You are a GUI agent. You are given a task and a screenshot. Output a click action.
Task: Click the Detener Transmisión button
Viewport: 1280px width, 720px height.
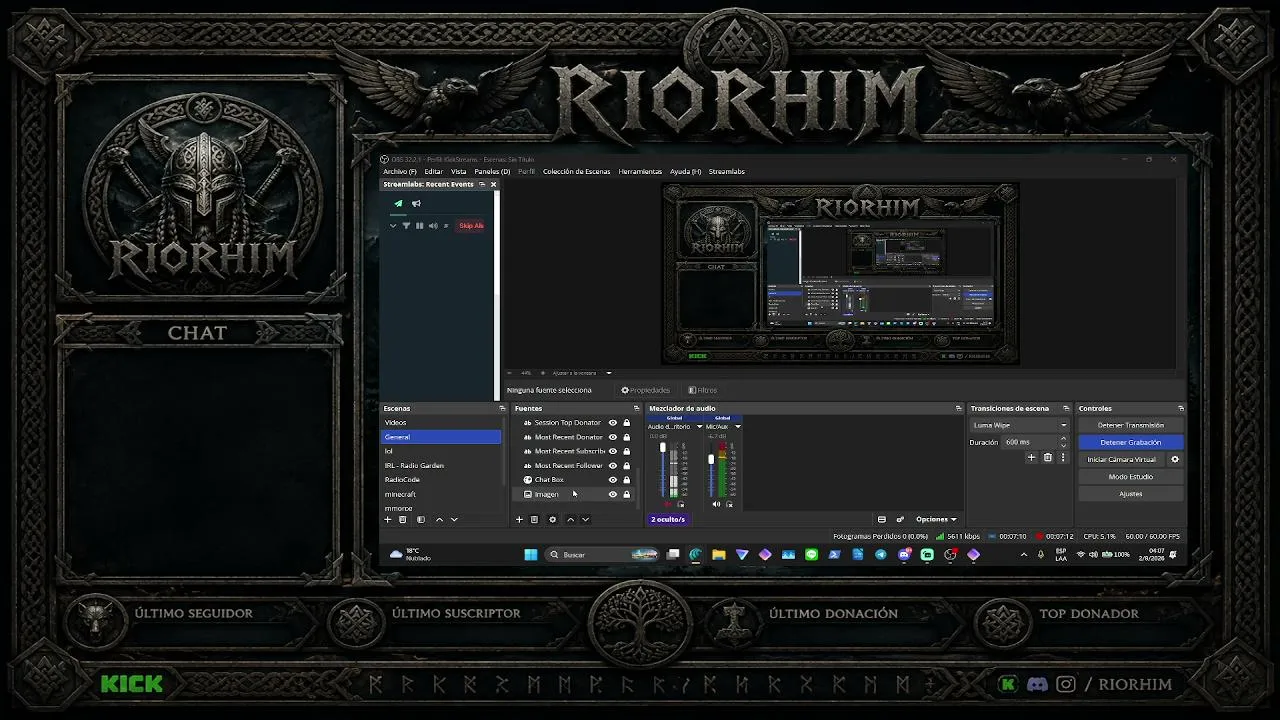click(x=1131, y=425)
